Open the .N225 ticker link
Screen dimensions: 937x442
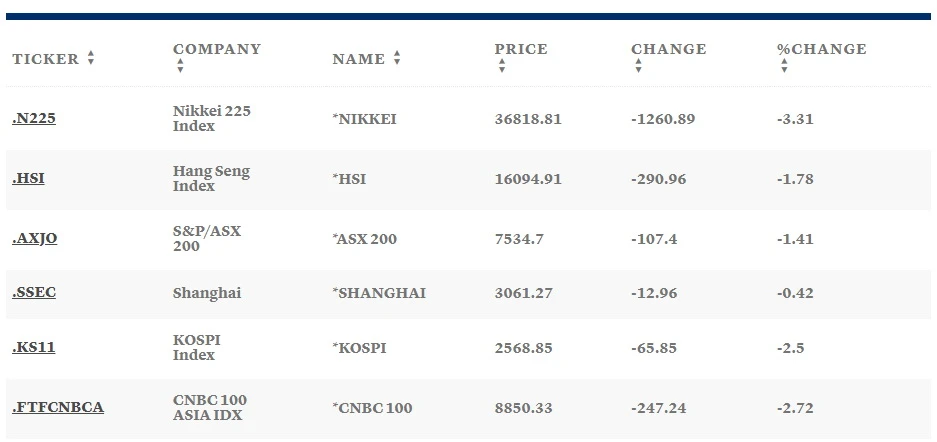click(x=34, y=119)
